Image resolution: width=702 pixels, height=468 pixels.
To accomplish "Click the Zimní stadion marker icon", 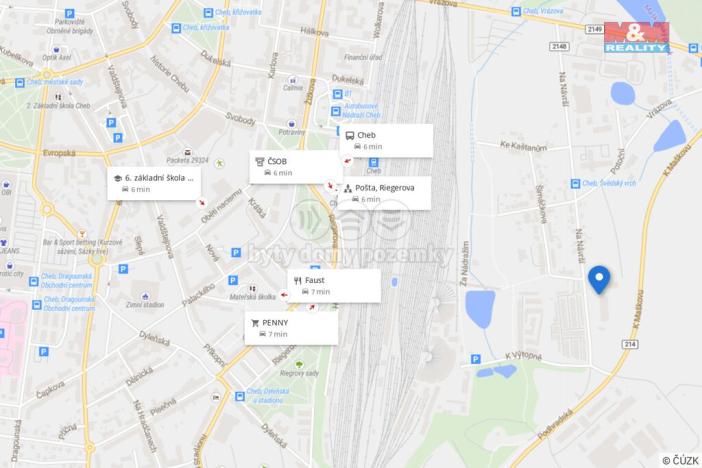I will pos(145,296).
